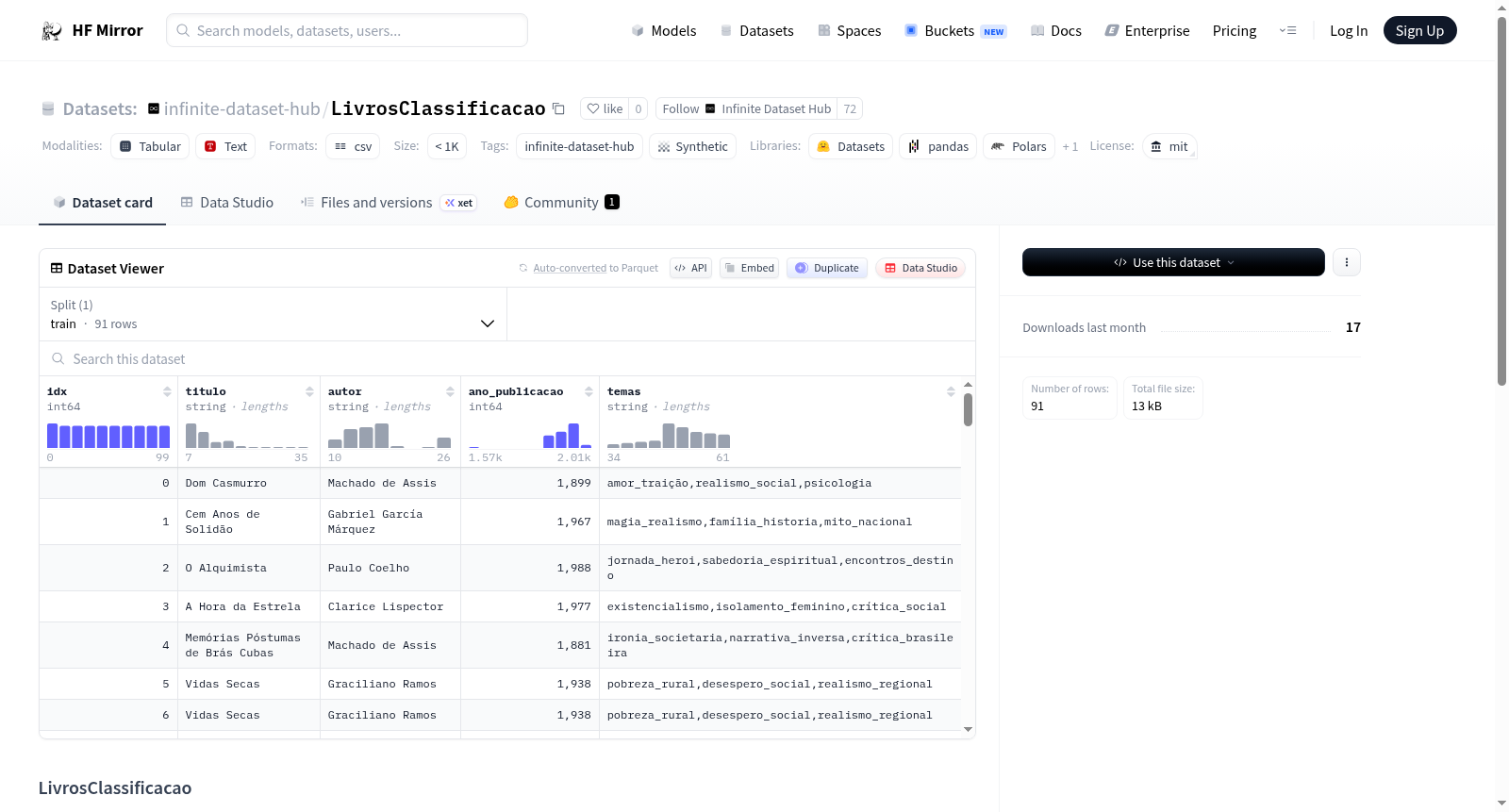Viewport: 1509px width, 812px height.
Task: Click the heart like button
Action: (x=605, y=108)
